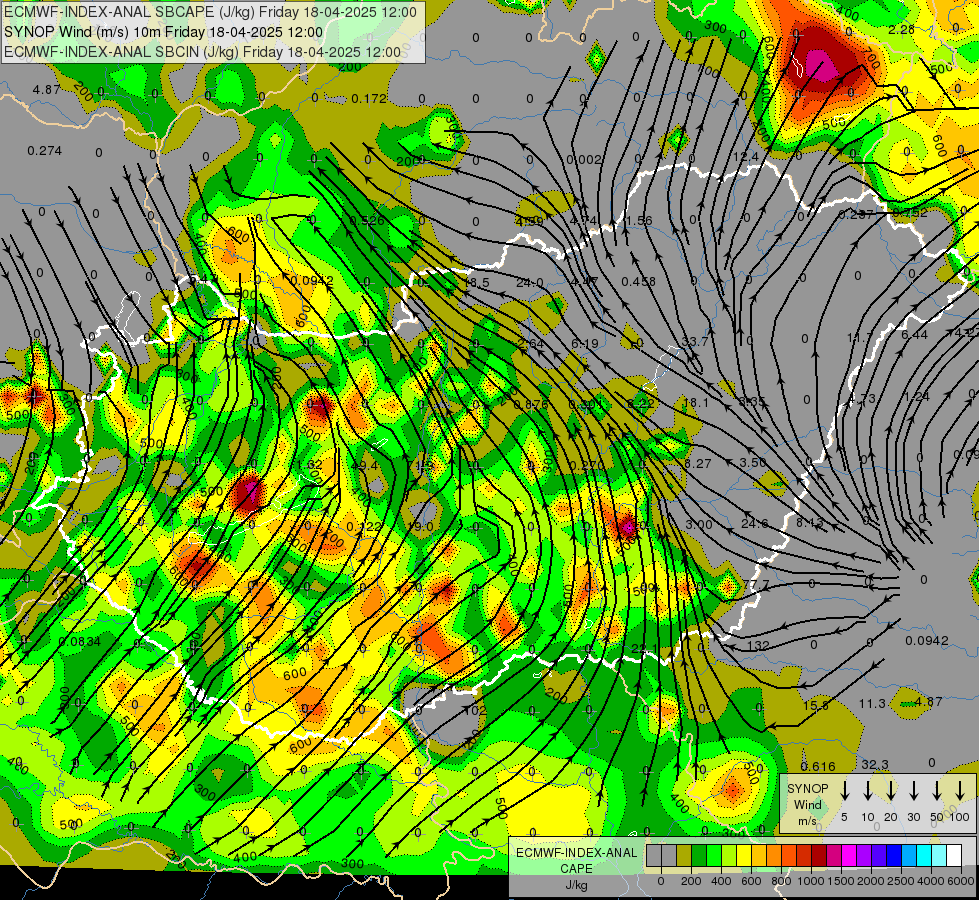Screen dimensions: 979x900
Task: Click the 15.6 value on the map
Action: point(815,705)
